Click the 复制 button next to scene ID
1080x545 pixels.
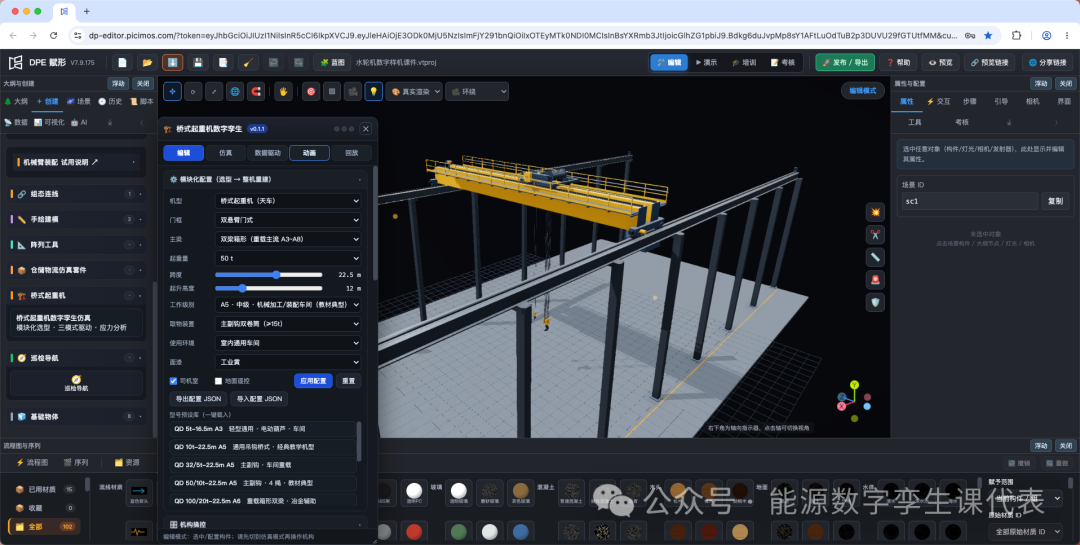pos(1055,201)
